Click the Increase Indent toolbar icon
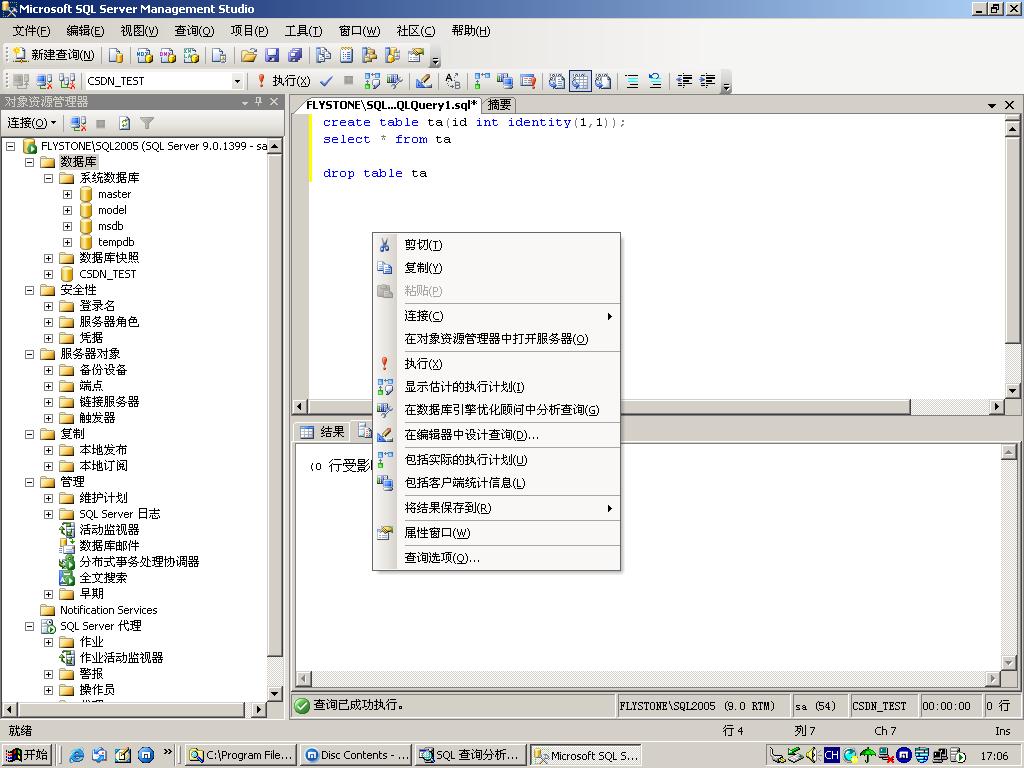1024x768 pixels. [x=708, y=81]
